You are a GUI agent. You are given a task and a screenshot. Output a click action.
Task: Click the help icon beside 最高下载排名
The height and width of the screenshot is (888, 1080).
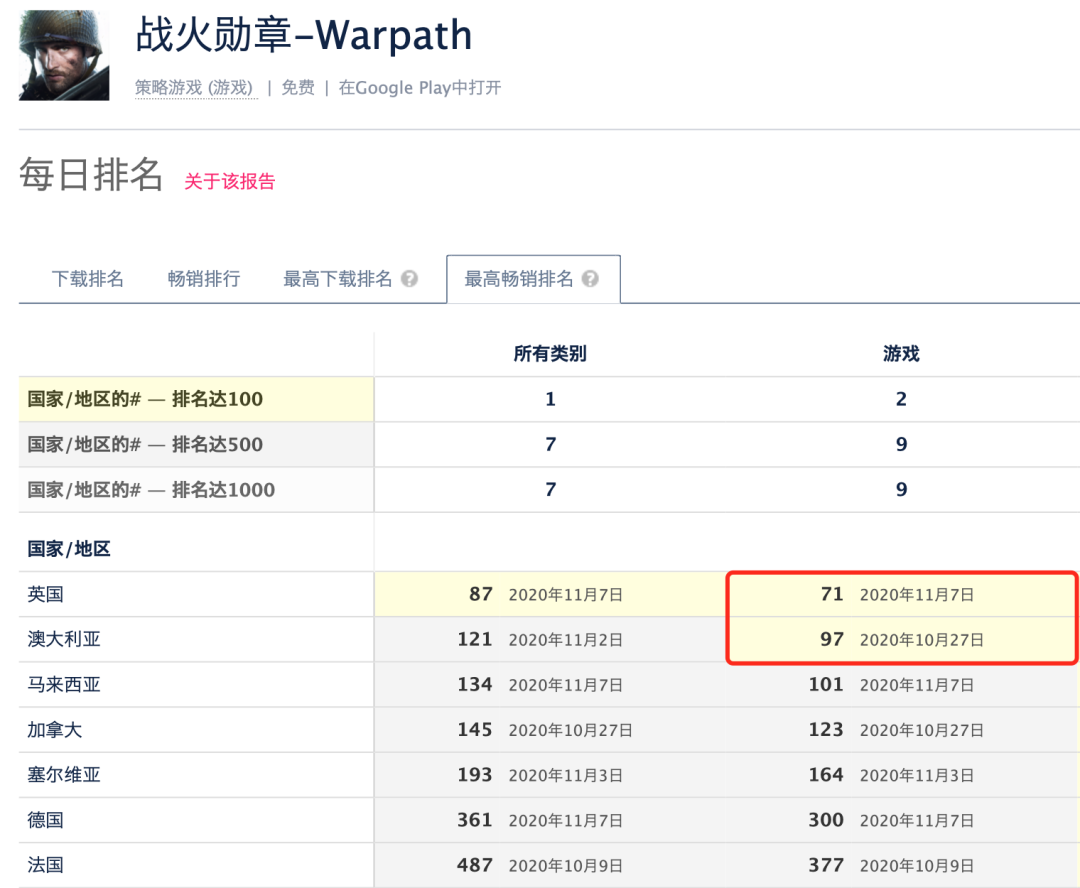pos(410,279)
